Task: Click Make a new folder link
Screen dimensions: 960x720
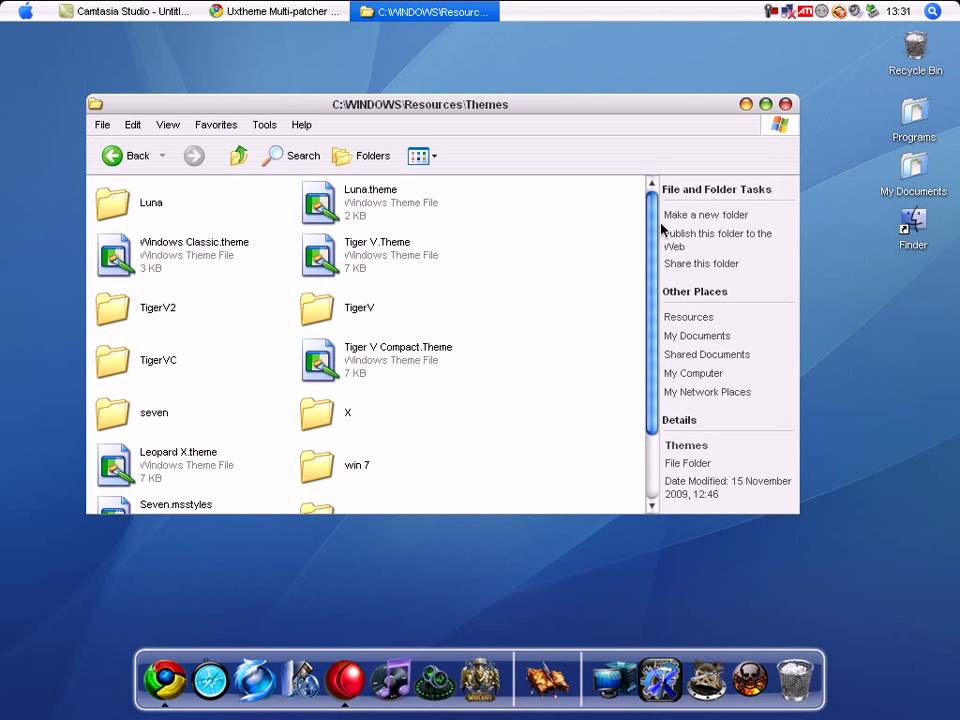Action: coord(706,215)
